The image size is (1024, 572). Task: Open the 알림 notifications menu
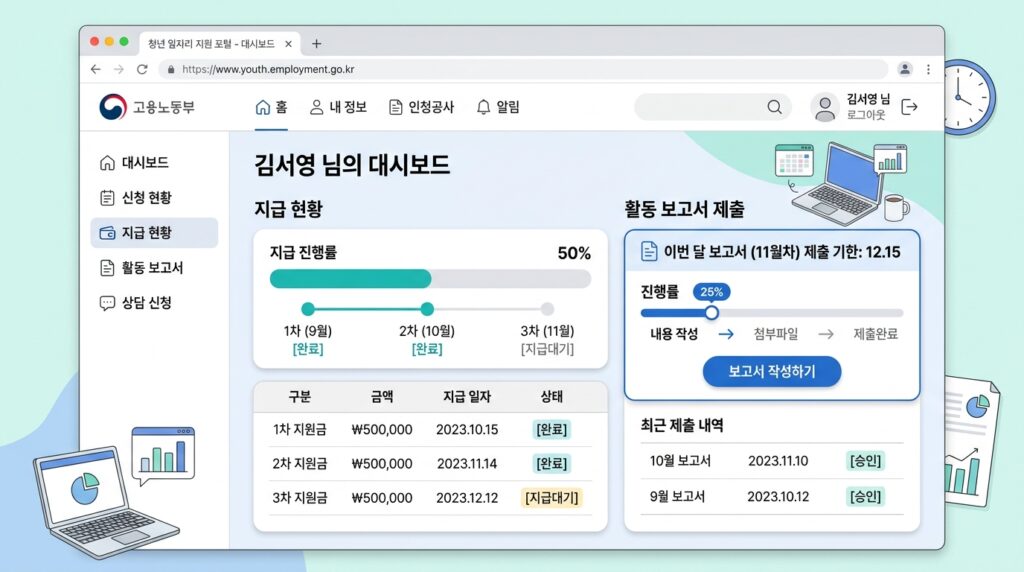coord(498,107)
